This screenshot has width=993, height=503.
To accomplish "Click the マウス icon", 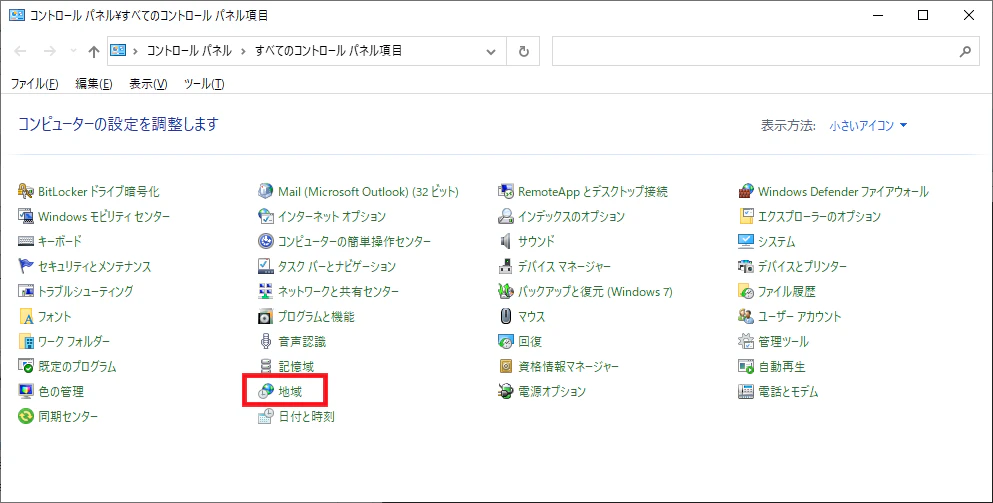I will [x=505, y=316].
